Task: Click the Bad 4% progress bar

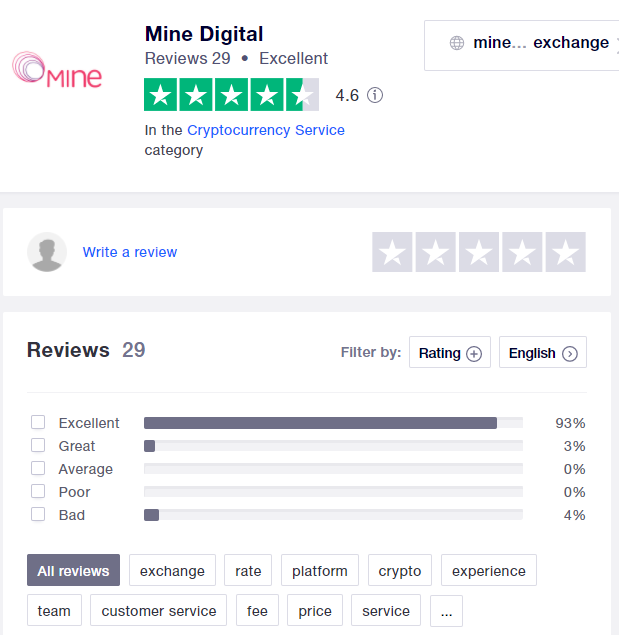Action: (333, 515)
